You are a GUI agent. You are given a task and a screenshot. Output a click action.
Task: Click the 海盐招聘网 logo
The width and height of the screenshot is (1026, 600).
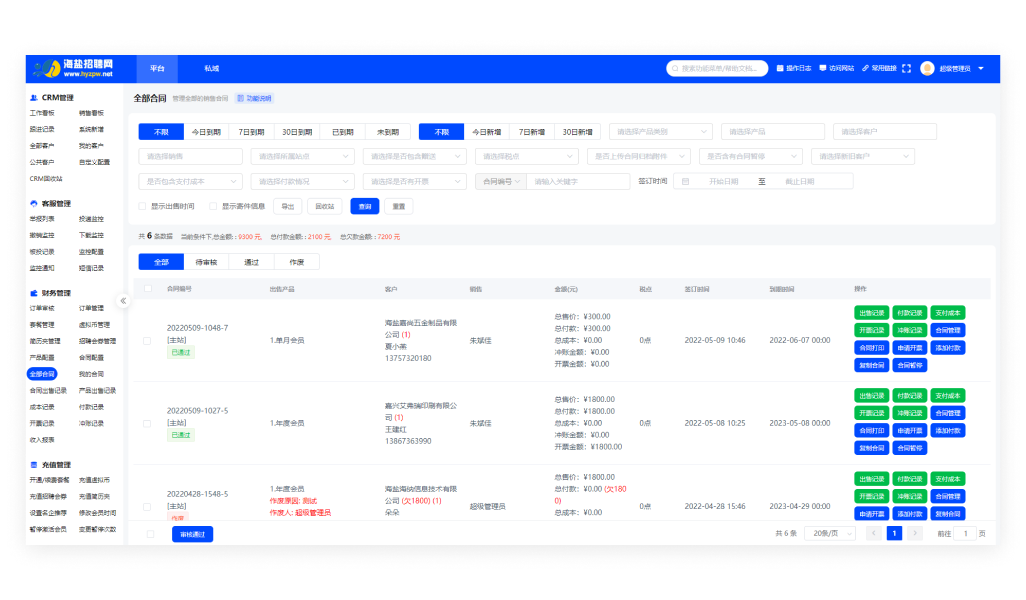[x=73, y=68]
